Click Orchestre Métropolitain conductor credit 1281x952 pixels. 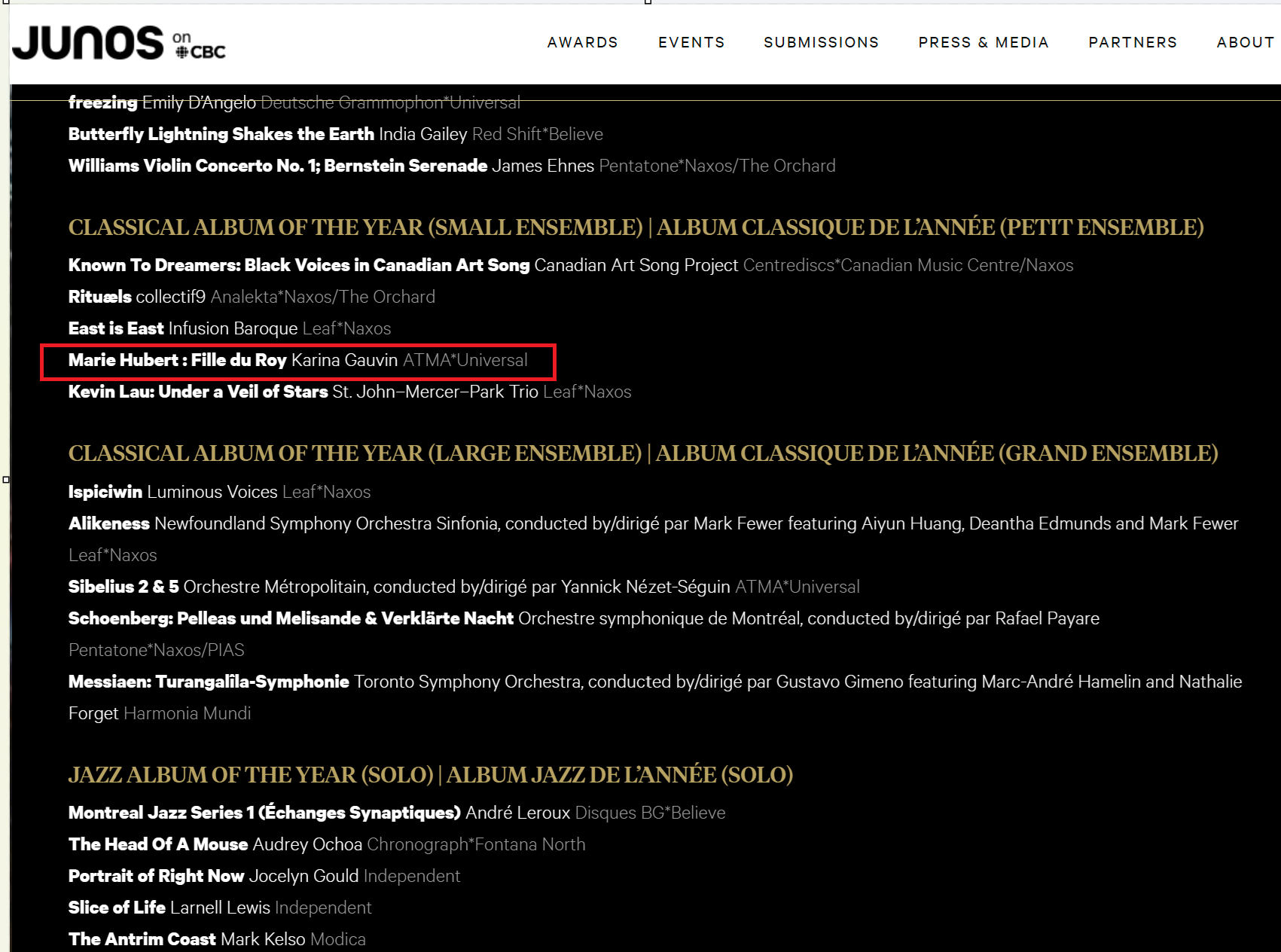pyautogui.click(x=457, y=587)
